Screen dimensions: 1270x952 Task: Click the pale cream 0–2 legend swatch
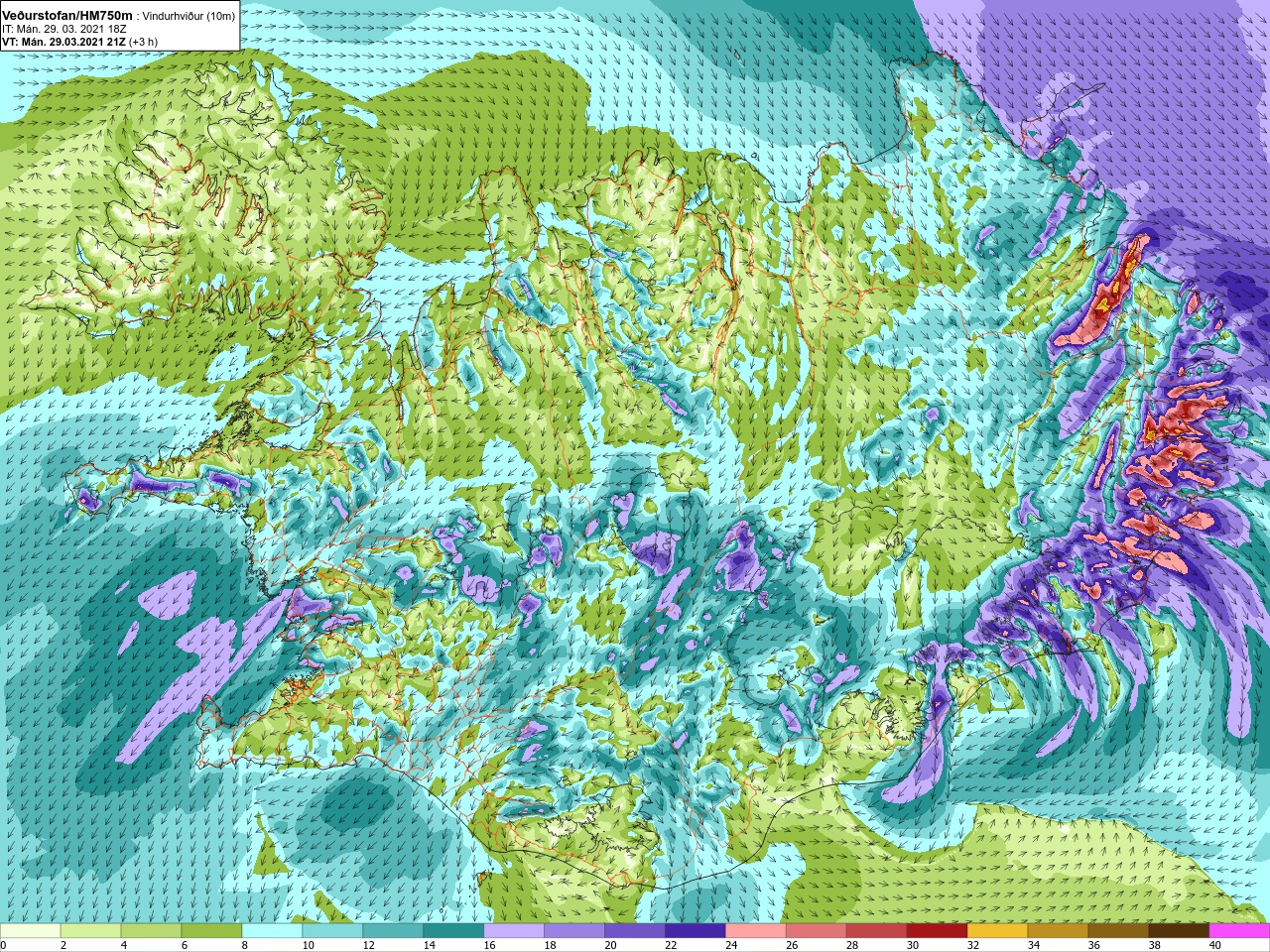click(30, 930)
